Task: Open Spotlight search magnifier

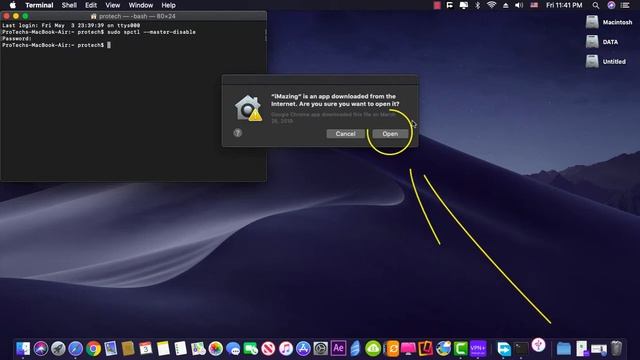Action: point(596,5)
